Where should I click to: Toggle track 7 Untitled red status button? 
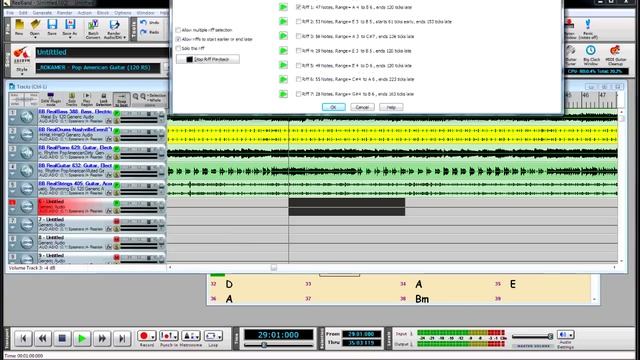116,221
